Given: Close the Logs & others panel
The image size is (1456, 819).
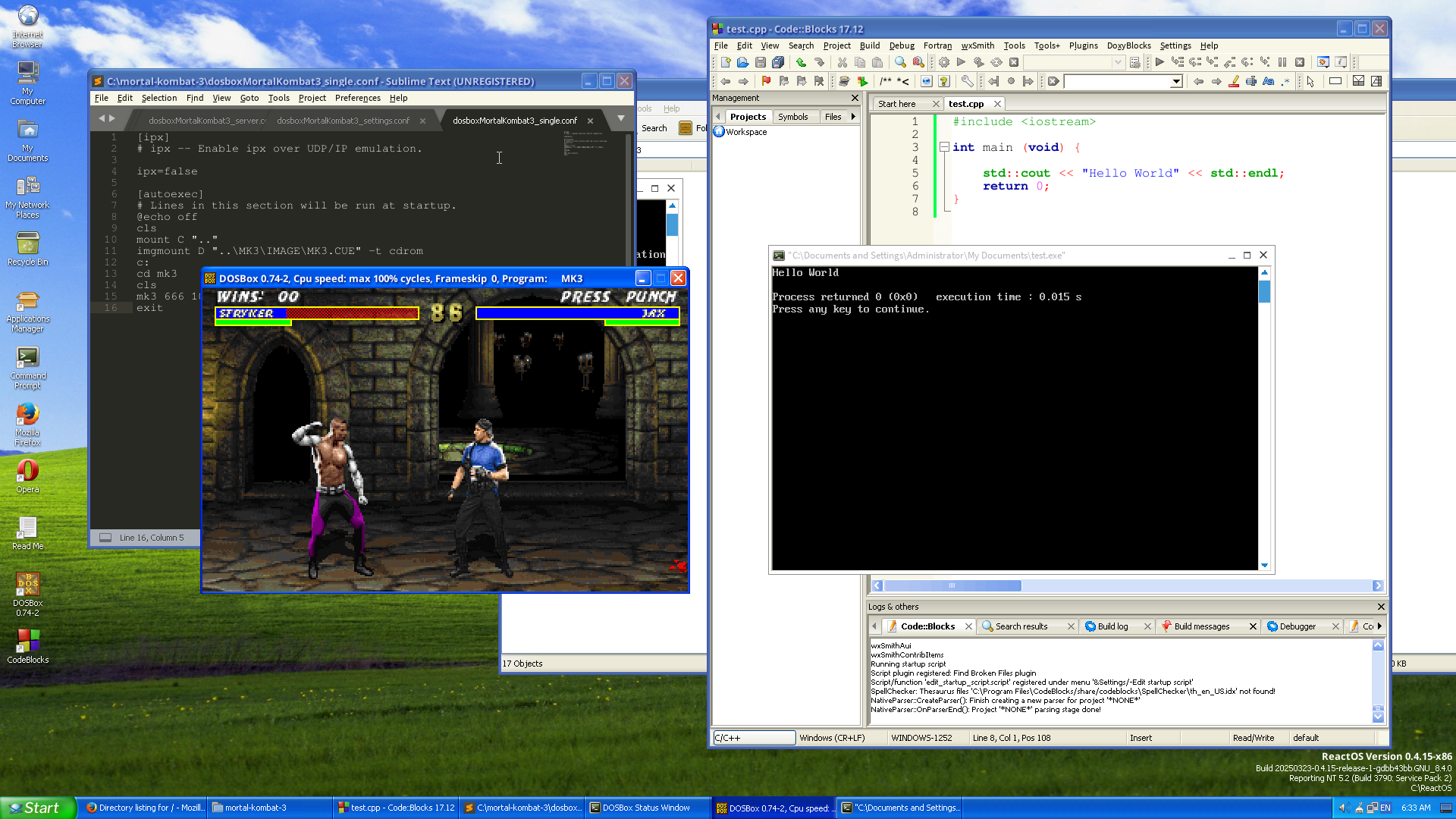Looking at the screenshot, I should pyautogui.click(x=1381, y=607).
